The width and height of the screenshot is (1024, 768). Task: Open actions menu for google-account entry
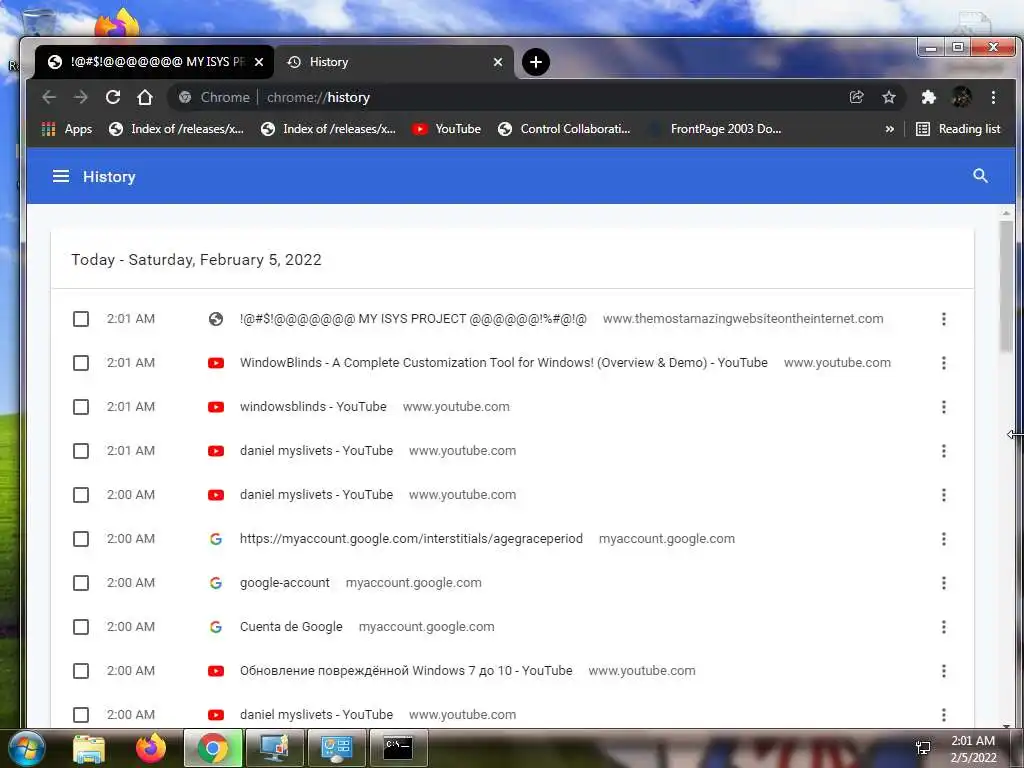[x=944, y=583]
